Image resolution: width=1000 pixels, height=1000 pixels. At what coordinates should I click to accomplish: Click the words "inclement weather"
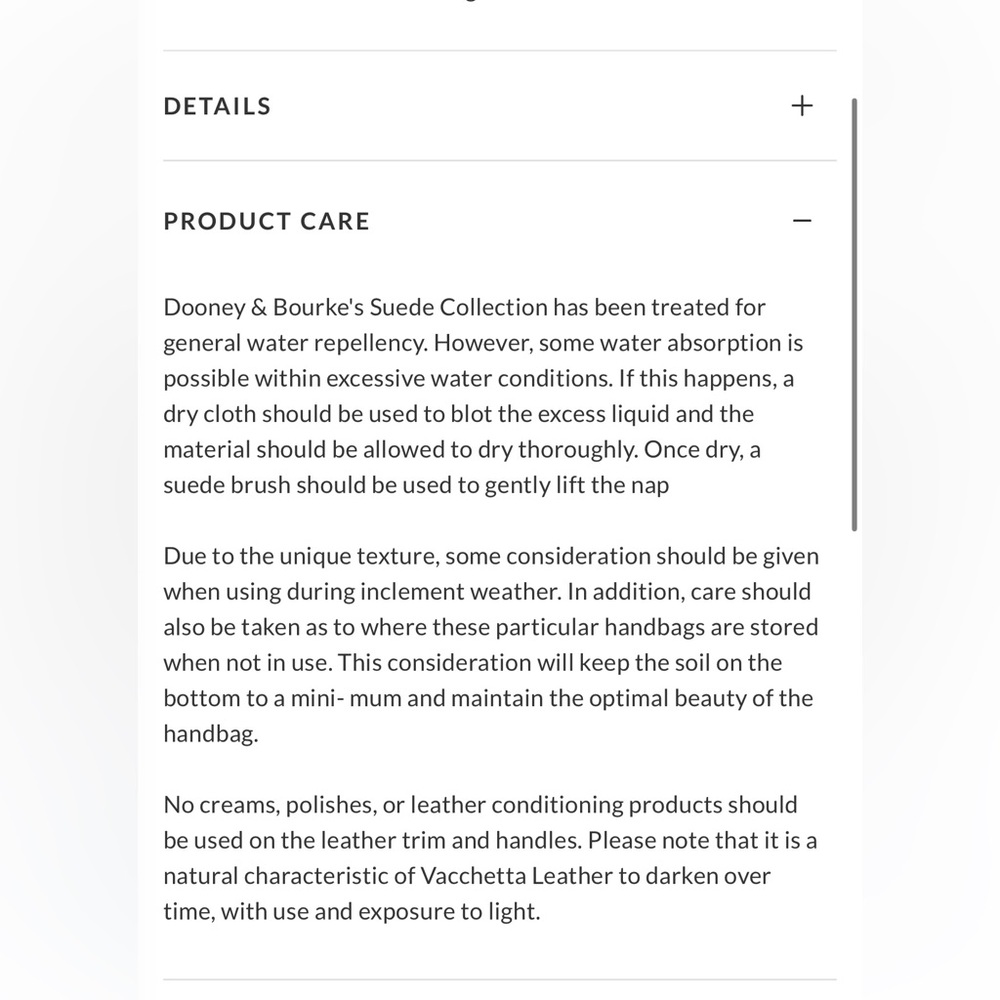[x=472, y=591]
